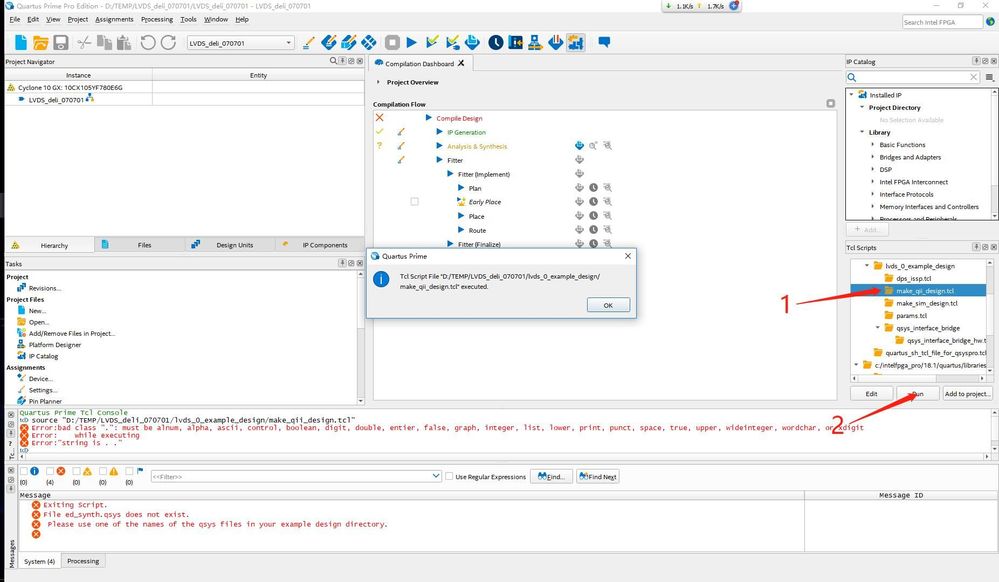The width and height of the screenshot is (999, 582).
Task: Open the Timing Analyzer clock icon
Action: tap(496, 43)
